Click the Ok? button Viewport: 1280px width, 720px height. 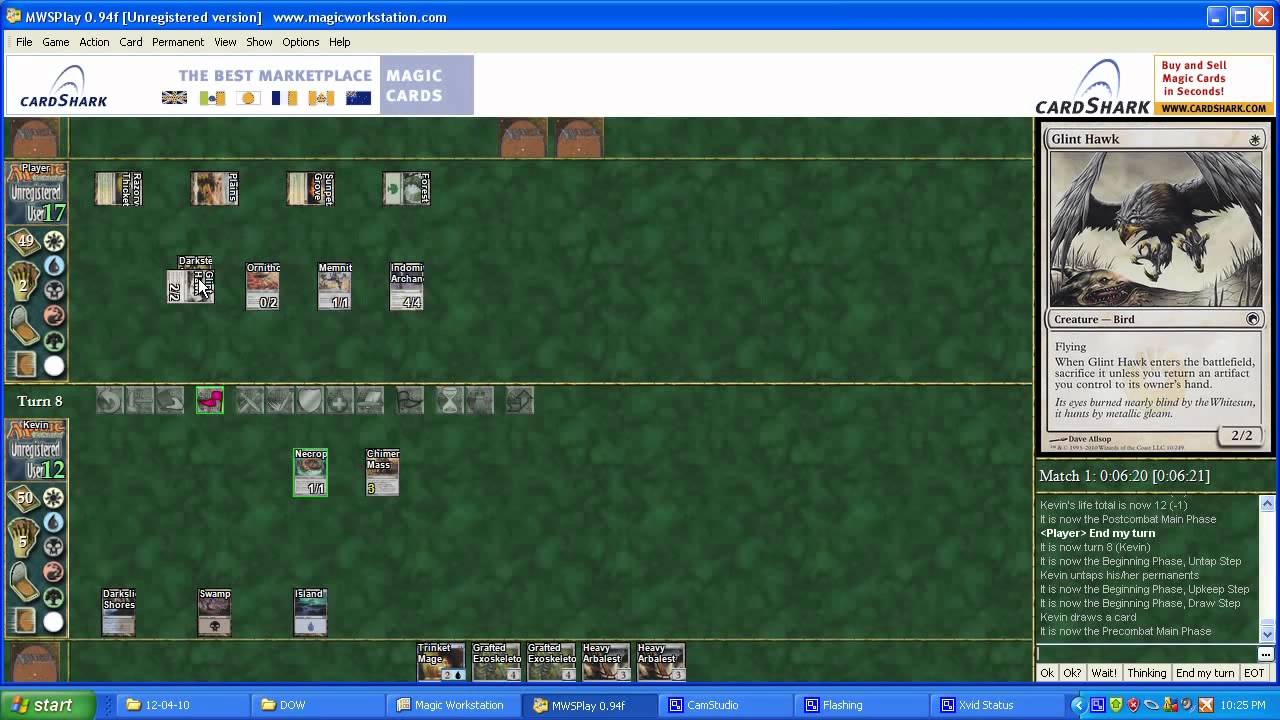pos(1072,673)
